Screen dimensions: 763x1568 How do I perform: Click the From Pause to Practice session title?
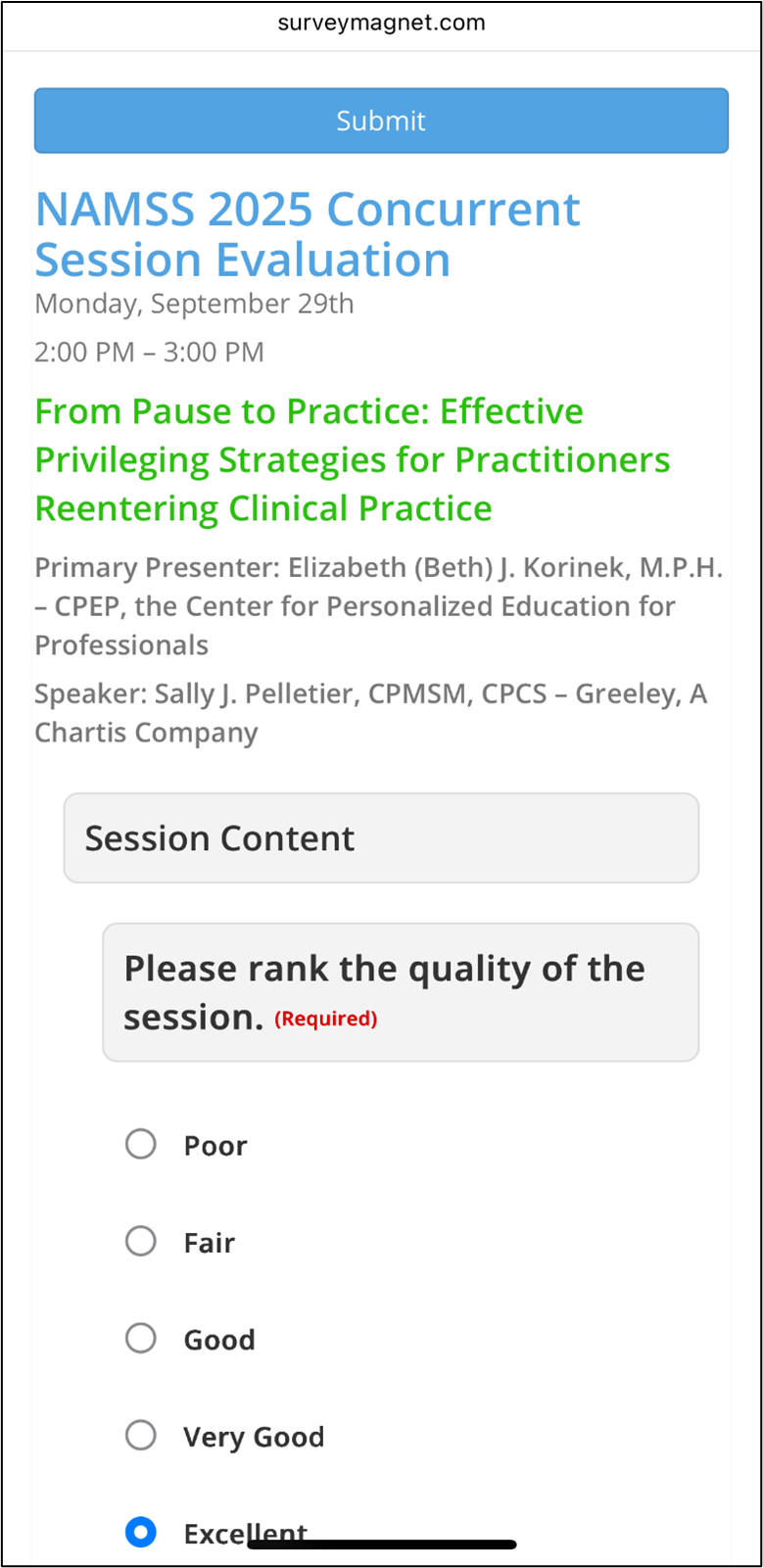[353, 459]
